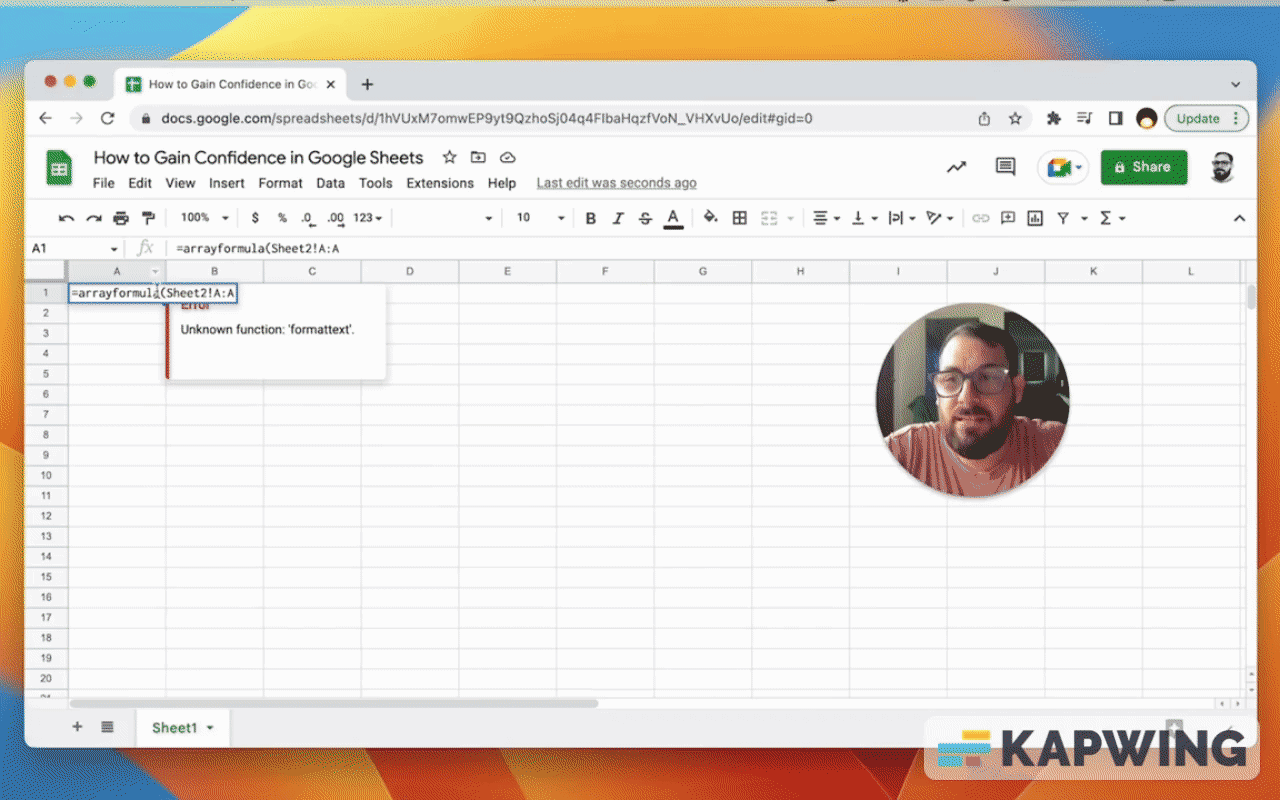Format as currency with dollar icon
This screenshot has width=1280, height=800.
point(255,218)
